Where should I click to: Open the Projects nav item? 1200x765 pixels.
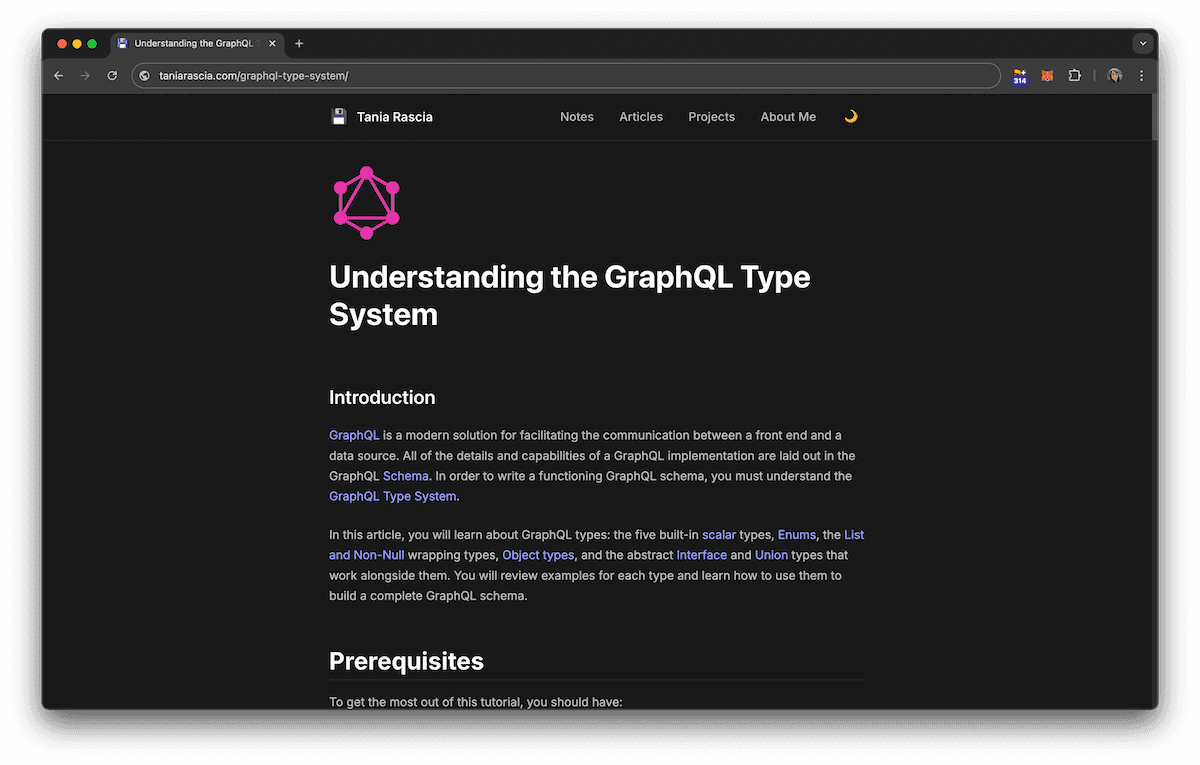(x=712, y=117)
